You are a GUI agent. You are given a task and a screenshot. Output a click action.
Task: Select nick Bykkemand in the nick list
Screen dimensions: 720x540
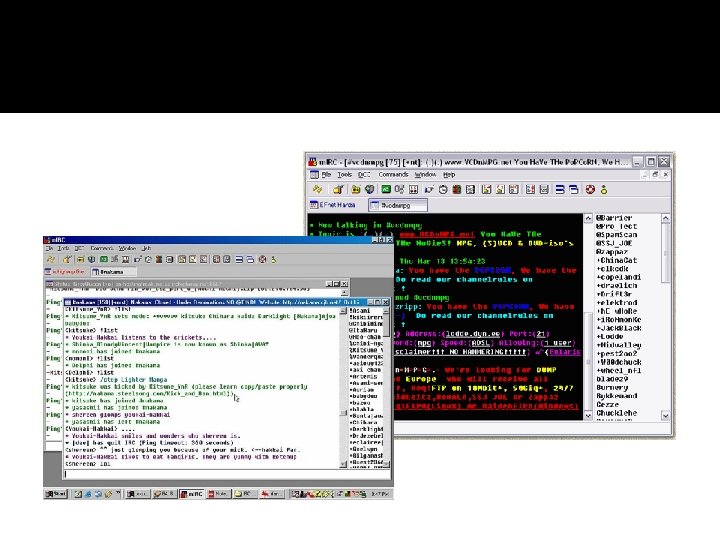pos(617,395)
